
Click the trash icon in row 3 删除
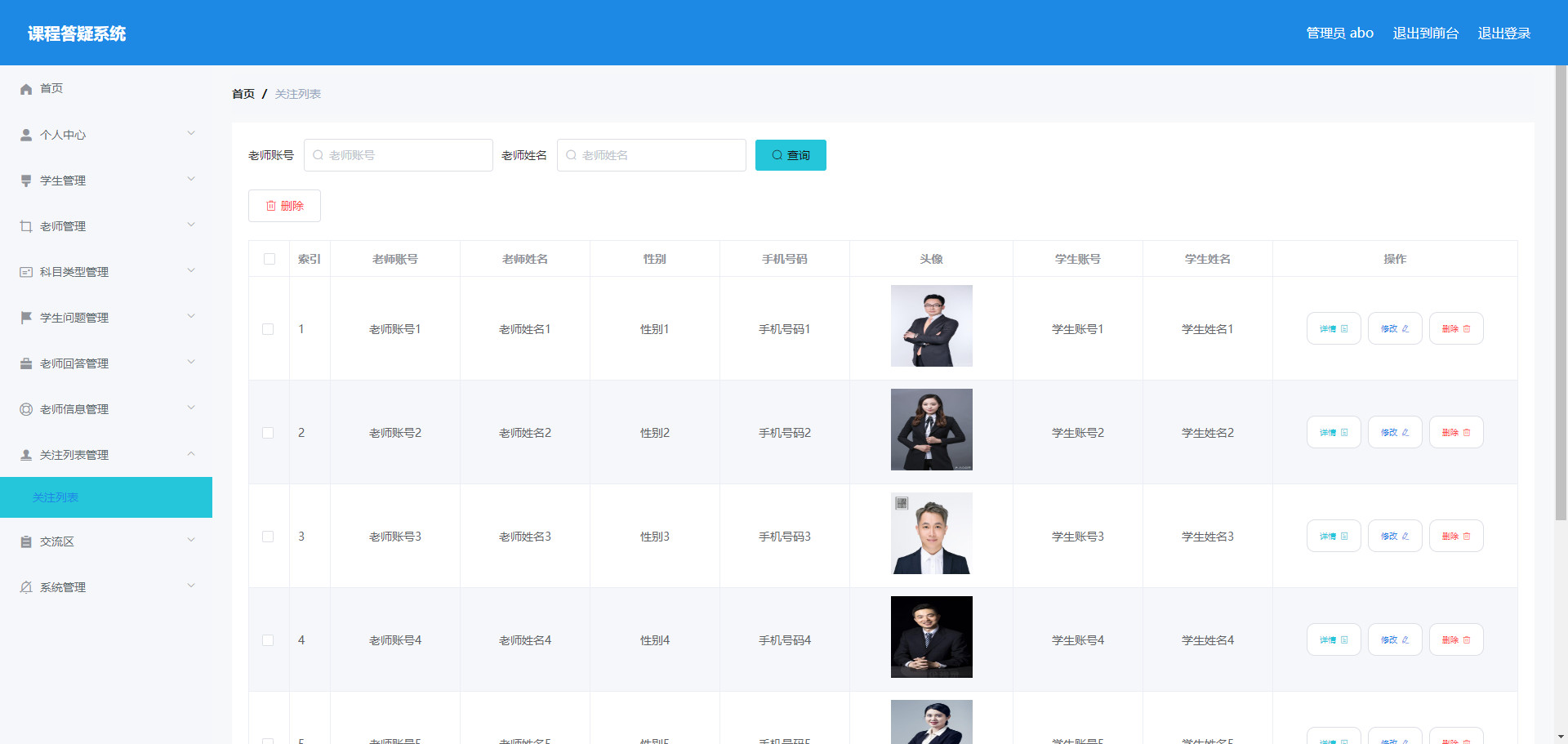[1467, 537]
